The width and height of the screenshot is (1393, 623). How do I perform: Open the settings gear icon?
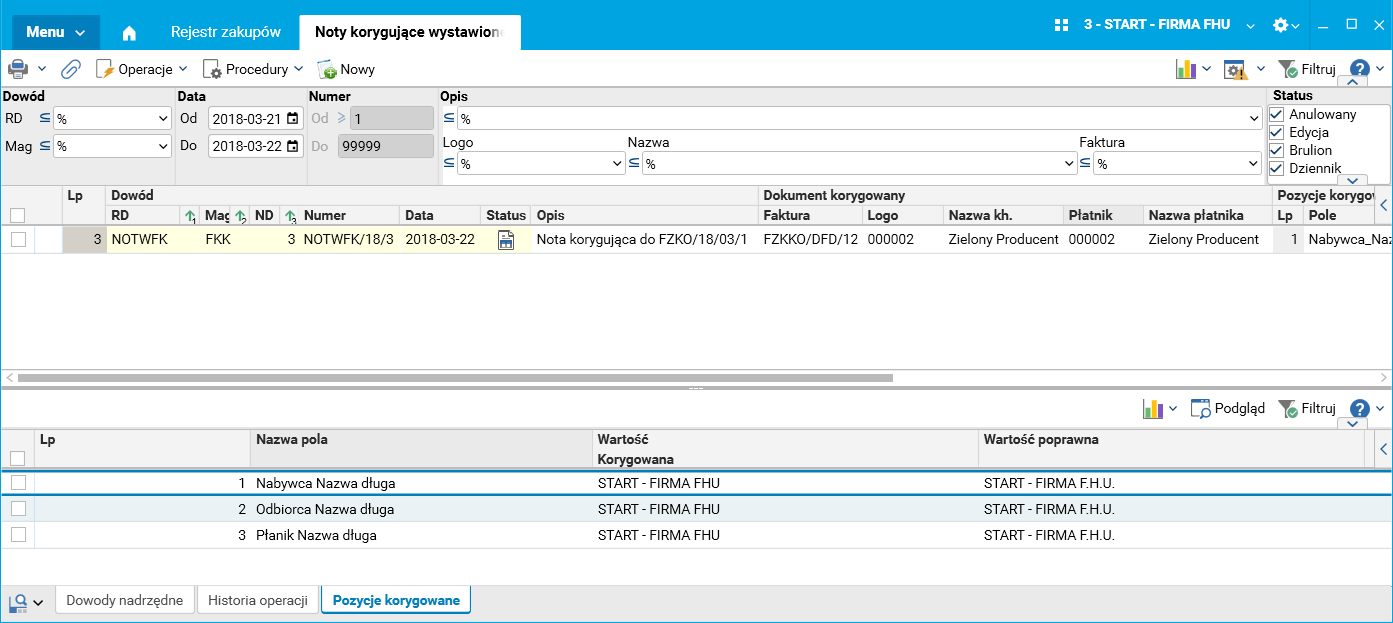tap(1280, 25)
